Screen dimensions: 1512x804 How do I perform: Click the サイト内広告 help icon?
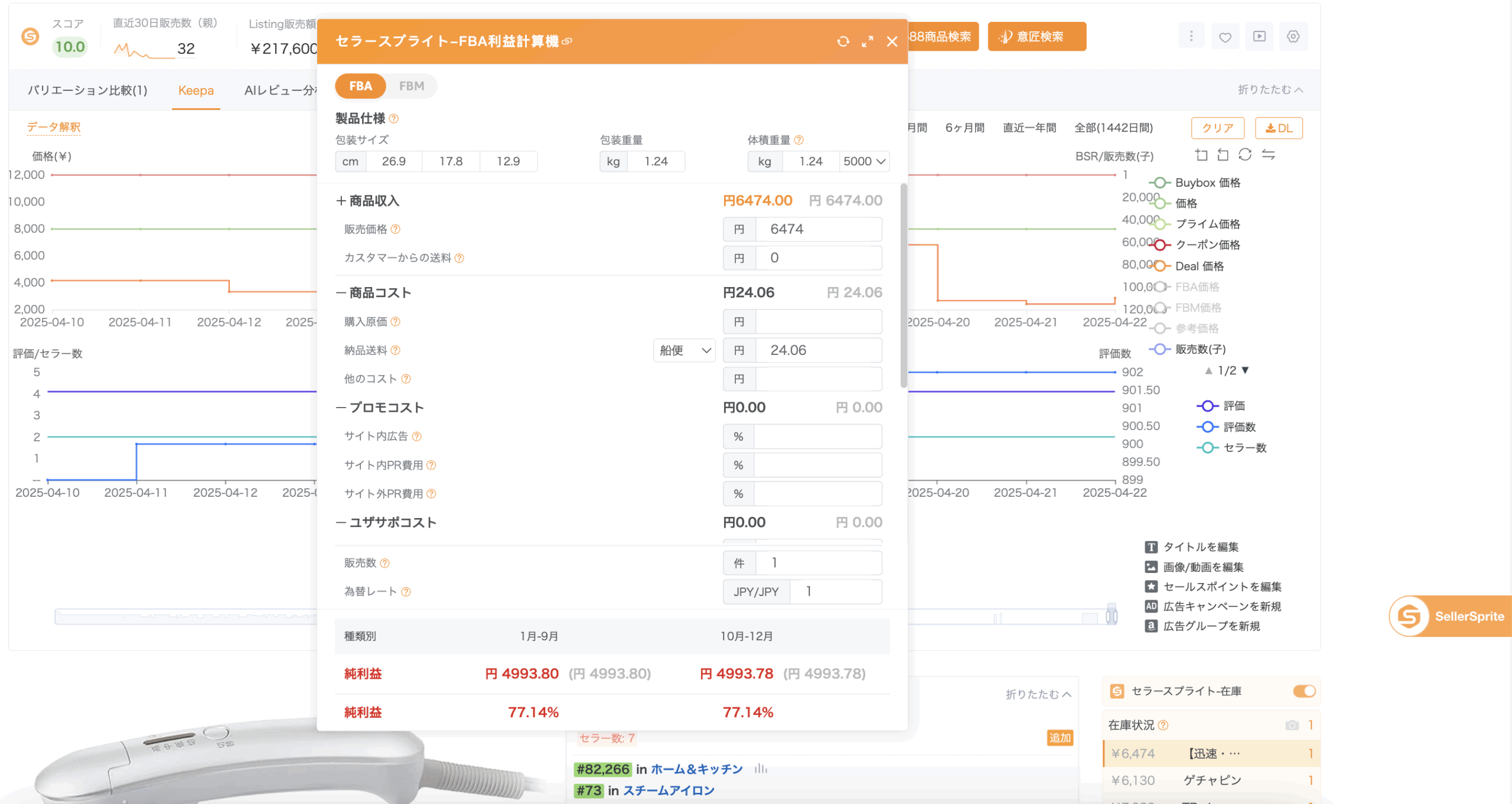(x=416, y=437)
